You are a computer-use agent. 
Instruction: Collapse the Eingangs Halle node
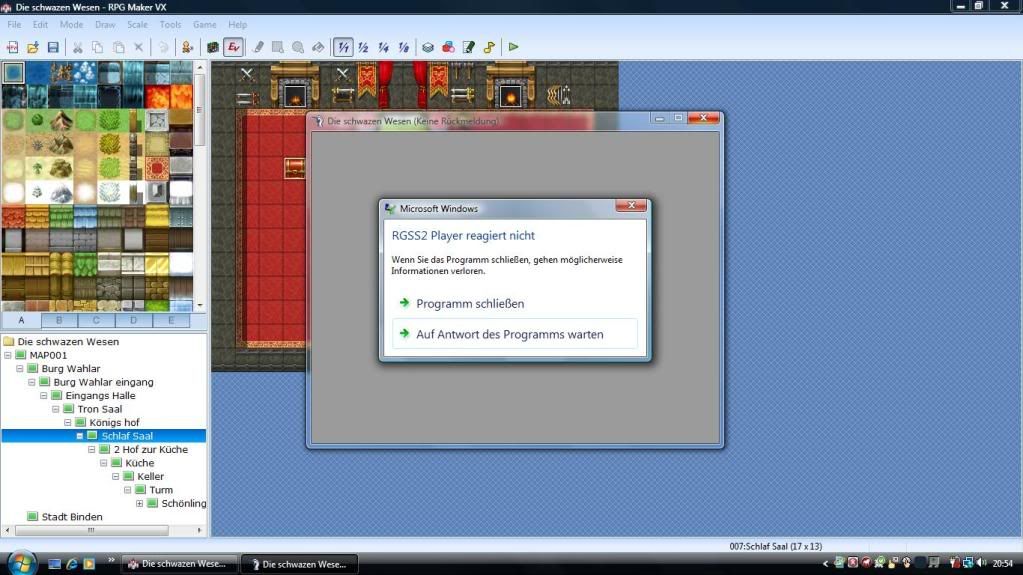(x=44, y=396)
